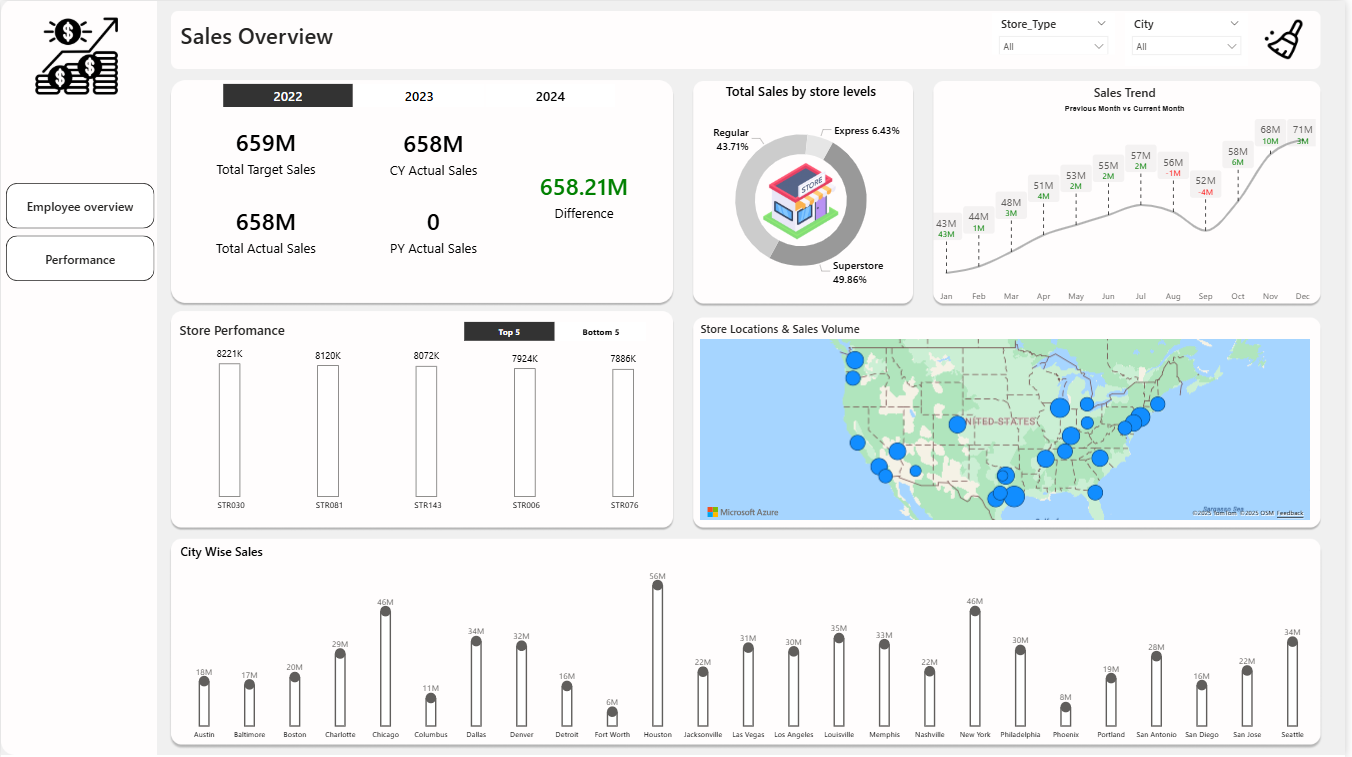Viewport: 1352px width, 757px height.
Task: Switch store performance to Bottom 5
Action: click(601, 332)
